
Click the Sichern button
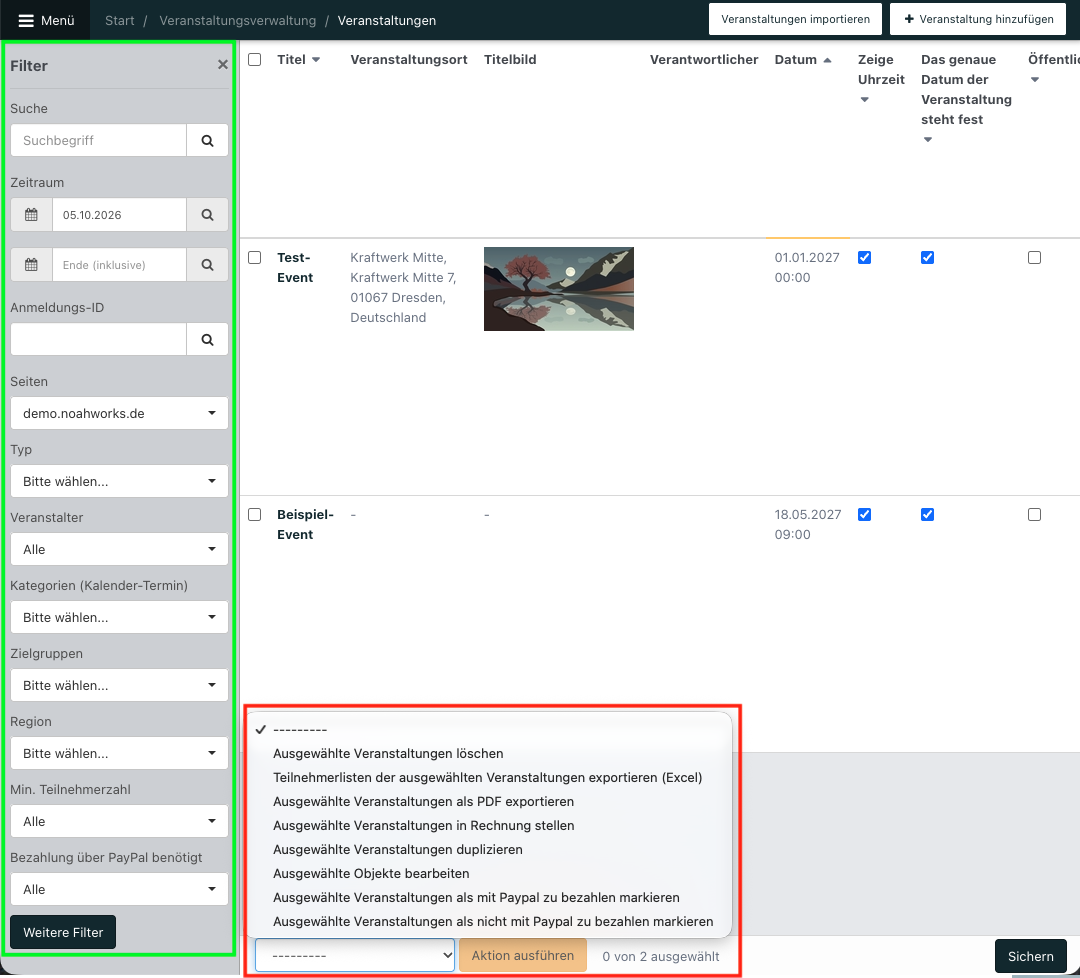[1030, 956]
